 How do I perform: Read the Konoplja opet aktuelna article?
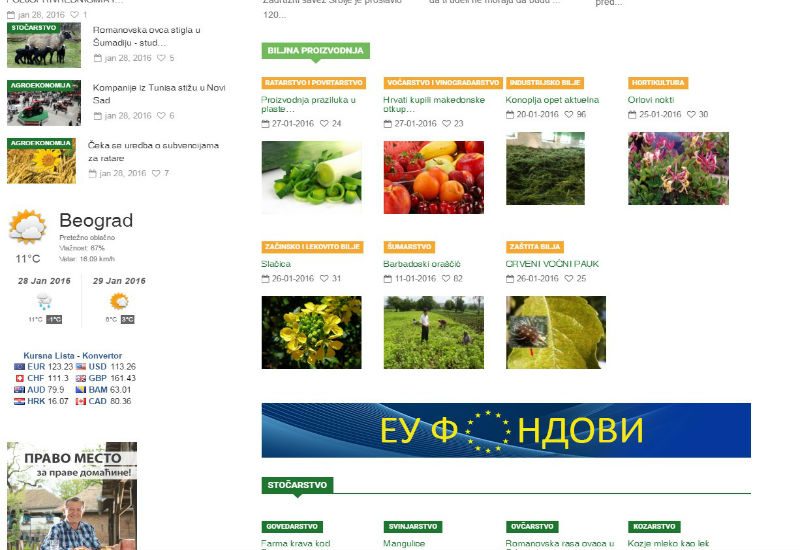[552, 100]
